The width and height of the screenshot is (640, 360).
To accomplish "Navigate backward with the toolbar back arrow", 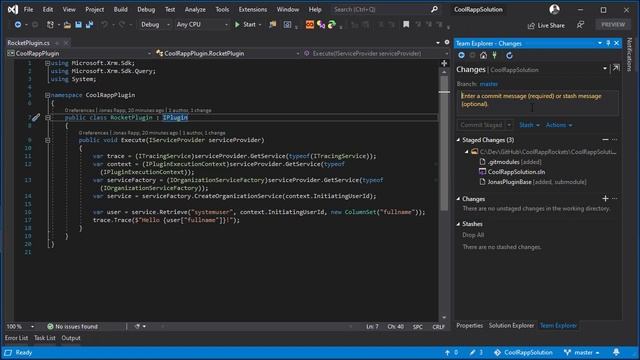I will (18, 25).
